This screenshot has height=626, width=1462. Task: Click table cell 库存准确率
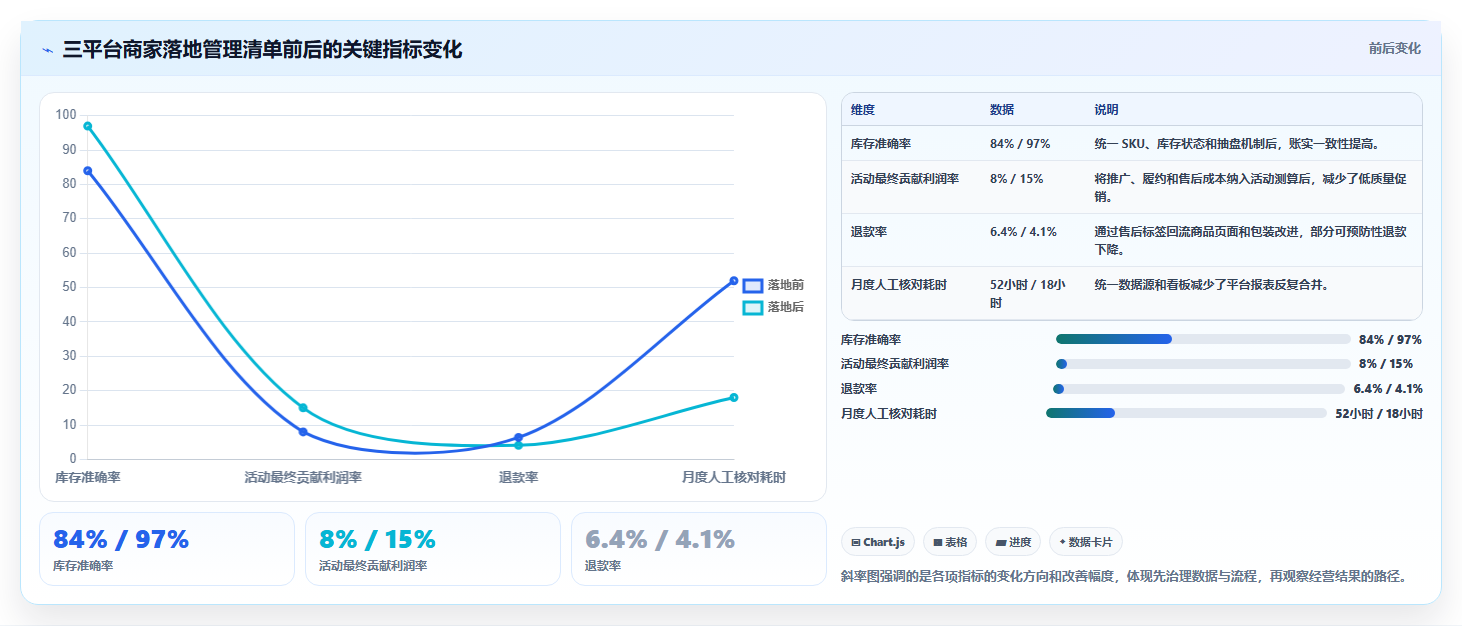(881, 144)
